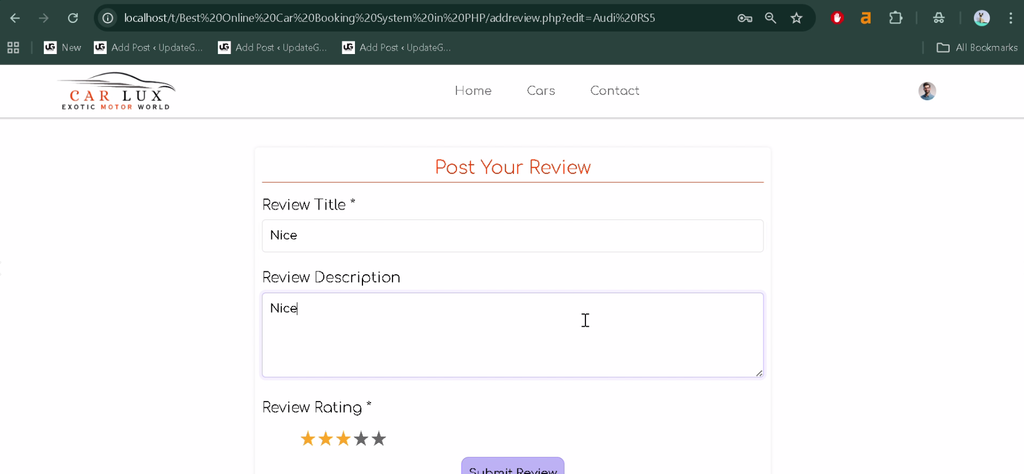The image size is (1024, 474).
Task: Open the red ad blocker extension icon
Action: click(837, 18)
